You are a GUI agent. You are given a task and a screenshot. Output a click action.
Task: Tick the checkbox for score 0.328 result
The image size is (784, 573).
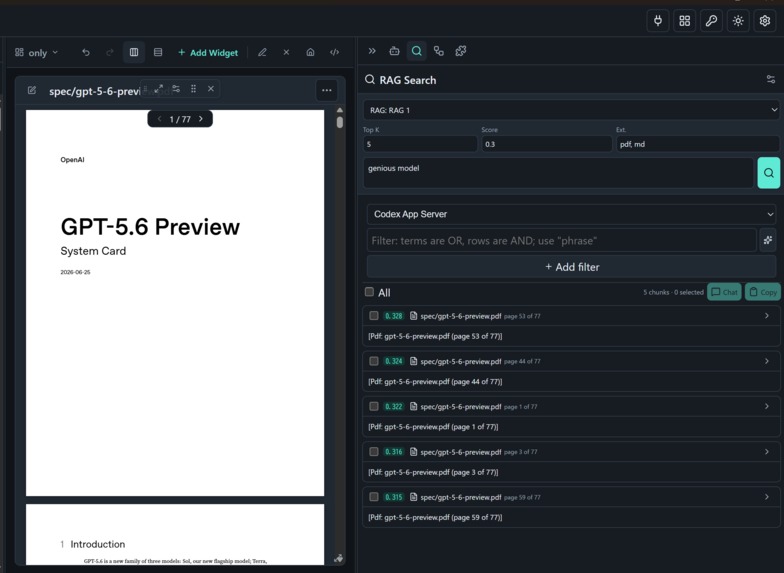point(374,316)
